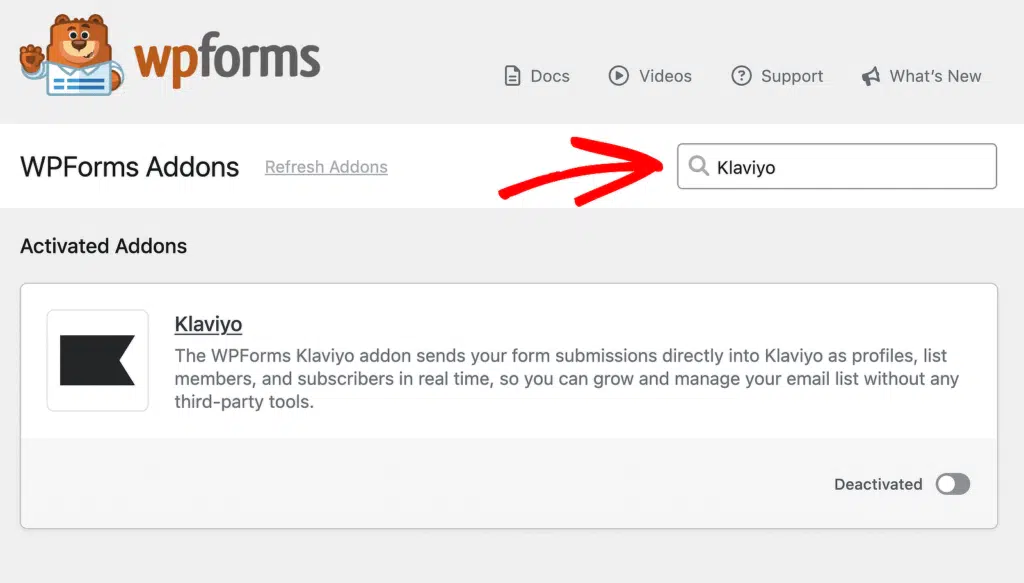Click the Videos play-circle icon

point(618,76)
